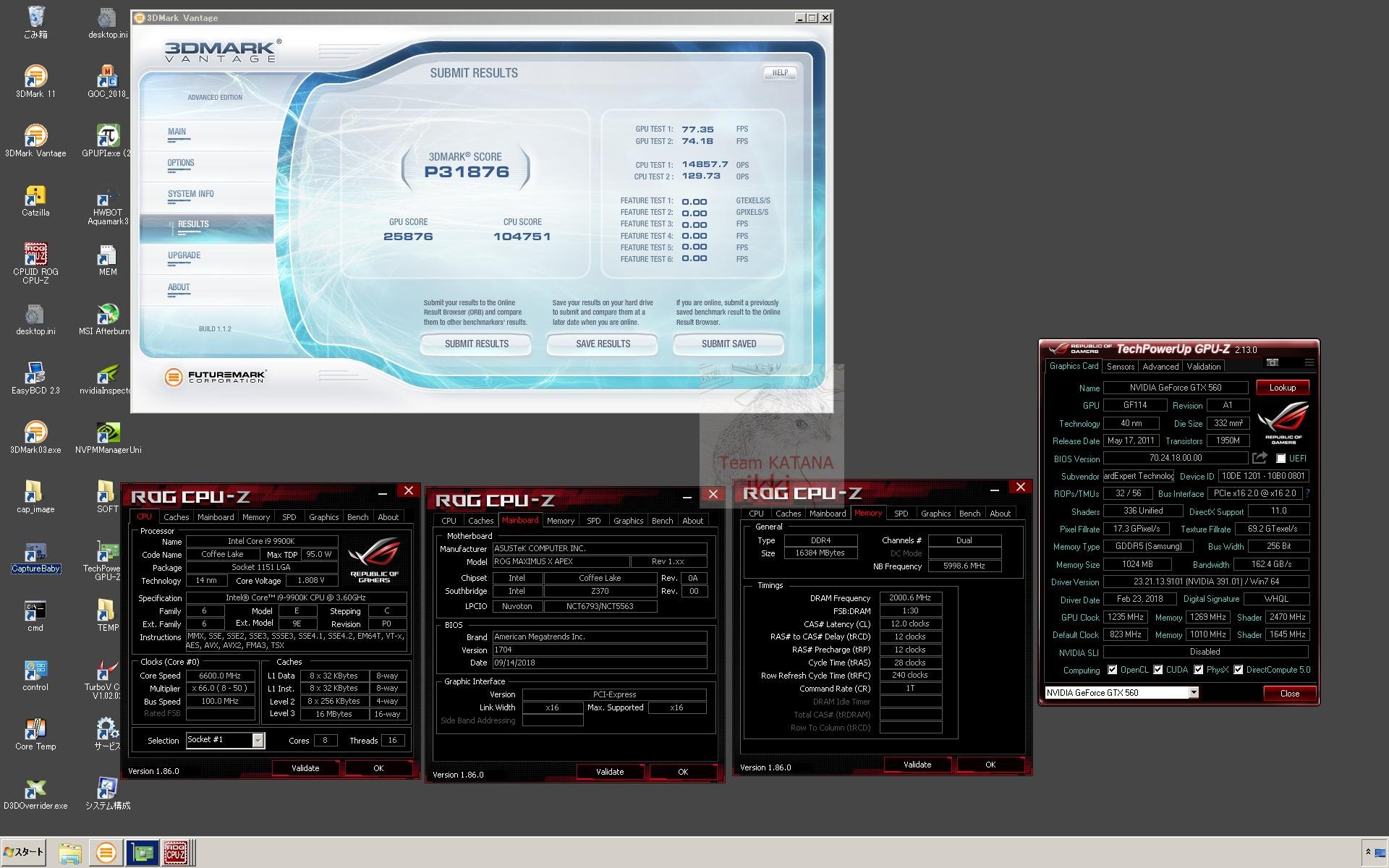Toggle the DirectCompute 5.0 checkbox
This screenshot has width=1389, height=868.
[x=1238, y=670]
